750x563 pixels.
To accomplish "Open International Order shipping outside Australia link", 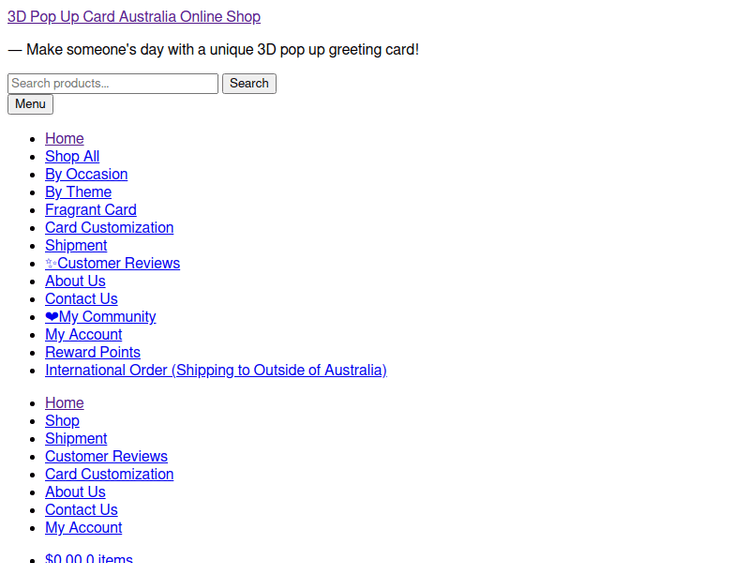I will [x=215, y=370].
